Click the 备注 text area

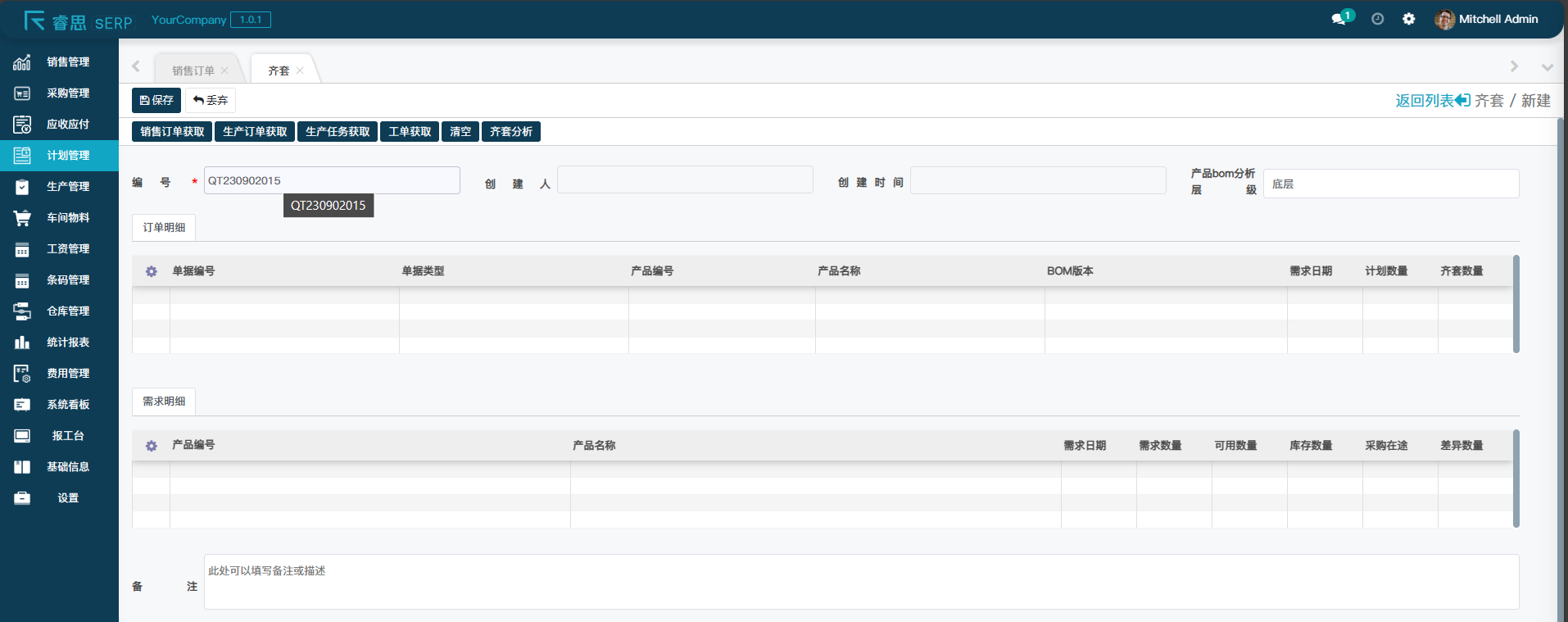point(860,582)
